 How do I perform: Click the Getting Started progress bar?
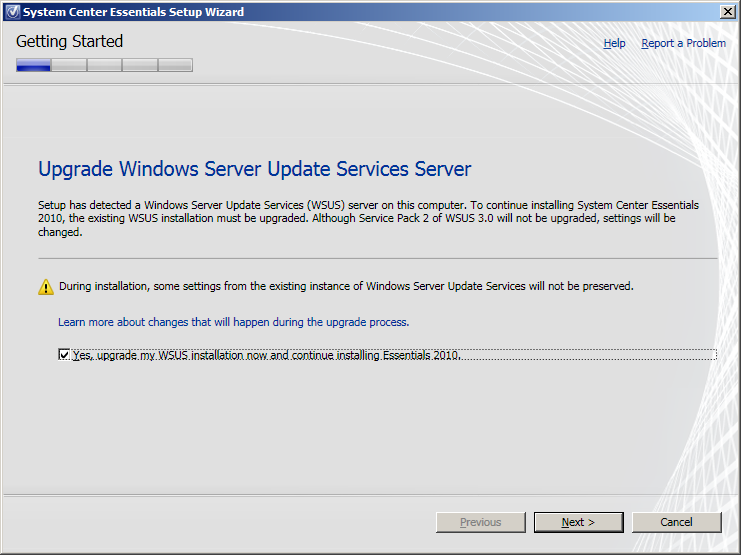click(104, 65)
